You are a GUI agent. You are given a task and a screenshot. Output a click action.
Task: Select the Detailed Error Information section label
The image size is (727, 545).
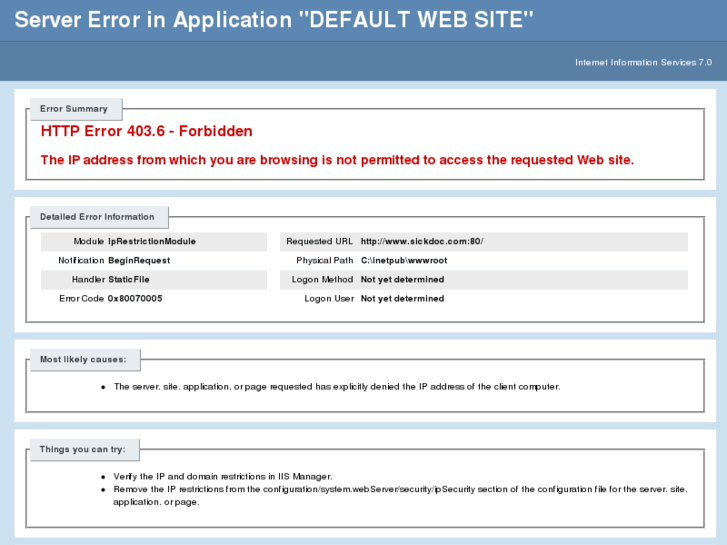(97, 217)
